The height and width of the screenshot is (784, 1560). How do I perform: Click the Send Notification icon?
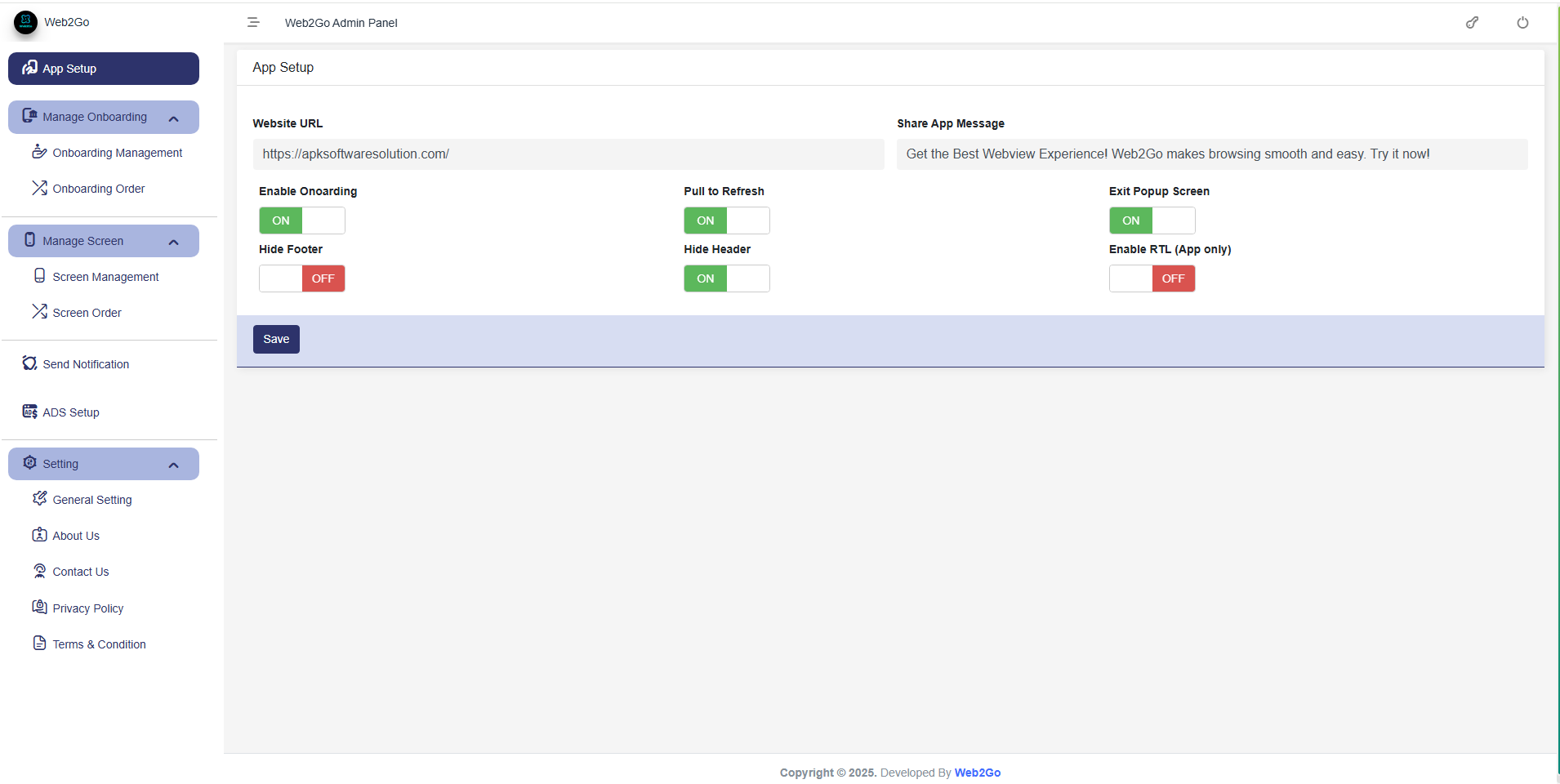click(30, 363)
